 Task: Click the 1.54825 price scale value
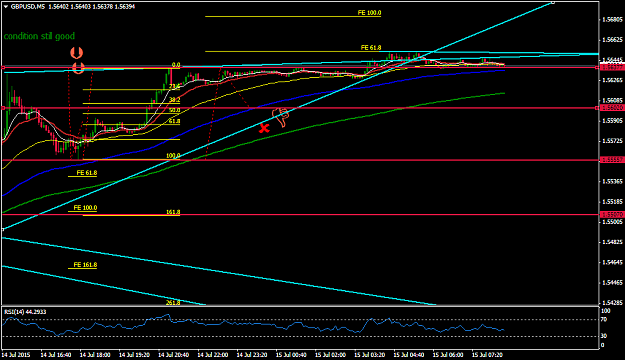click(x=613, y=242)
